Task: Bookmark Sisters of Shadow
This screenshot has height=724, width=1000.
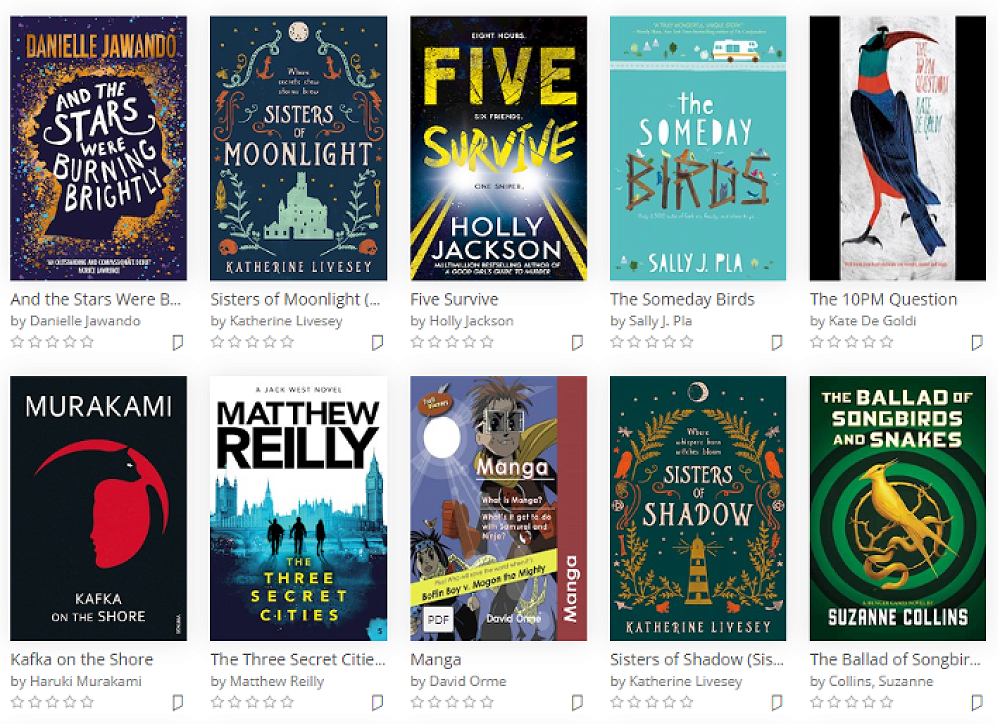Action: tap(777, 702)
